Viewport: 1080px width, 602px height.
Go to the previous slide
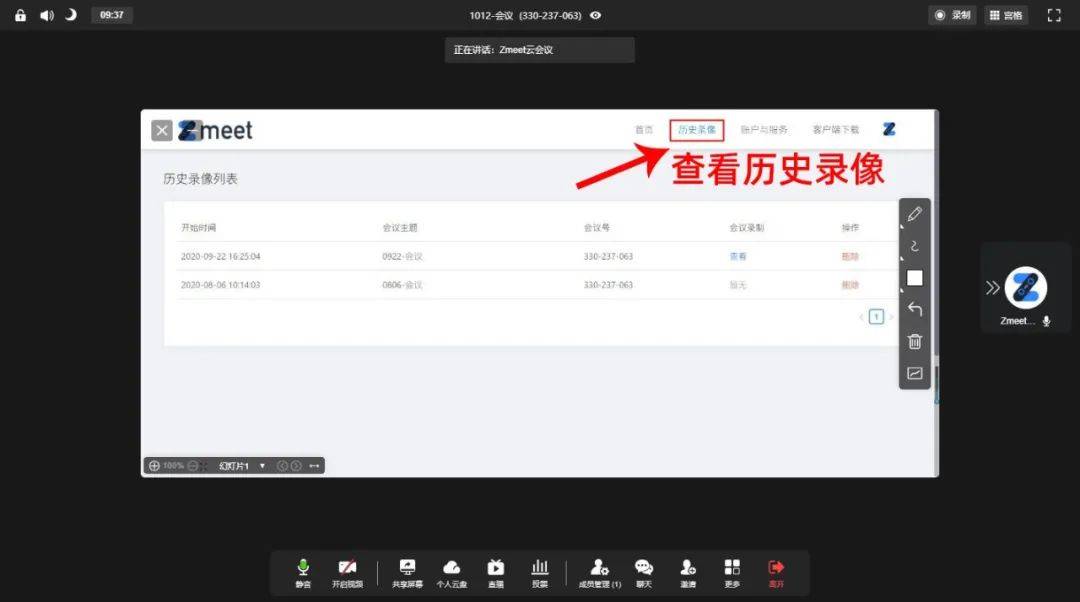[x=282, y=466]
